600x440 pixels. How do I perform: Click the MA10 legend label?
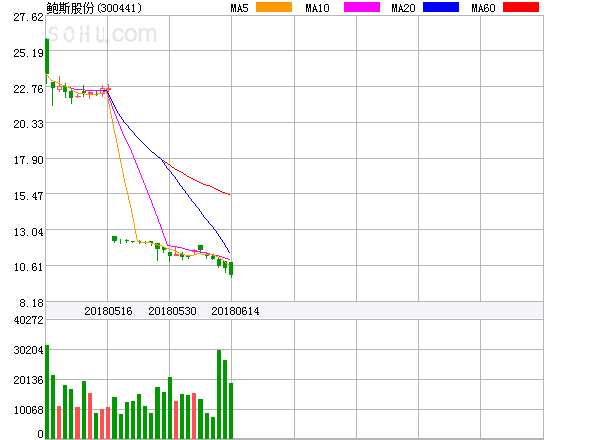pos(317,8)
